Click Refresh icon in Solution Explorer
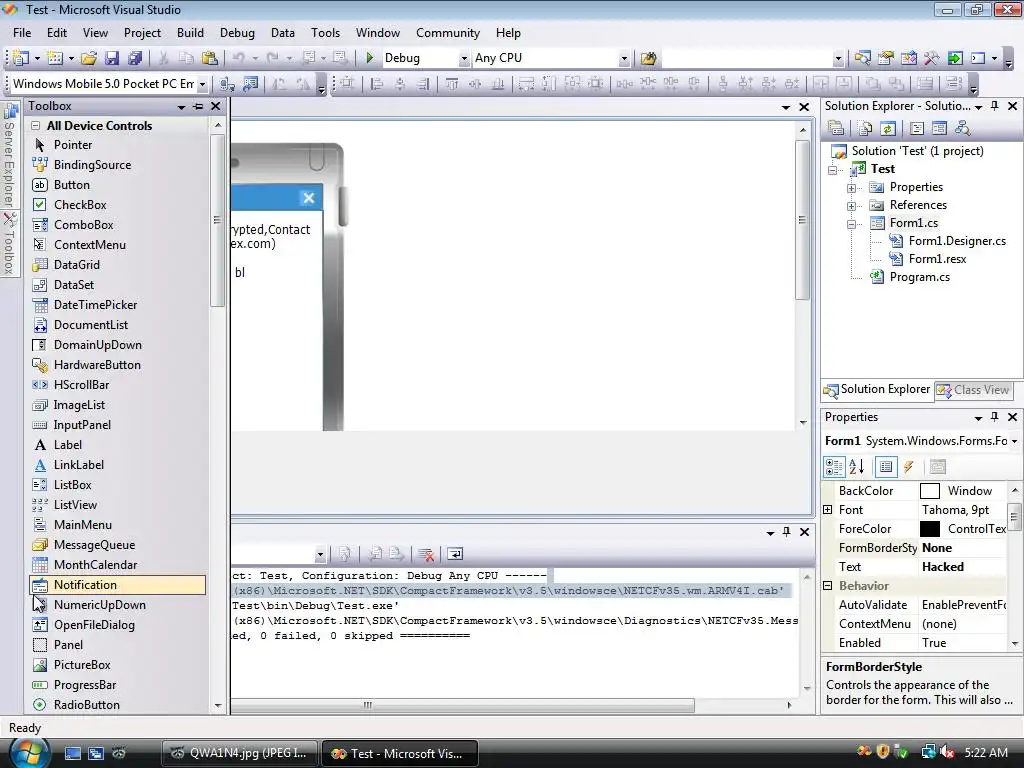 coord(887,128)
